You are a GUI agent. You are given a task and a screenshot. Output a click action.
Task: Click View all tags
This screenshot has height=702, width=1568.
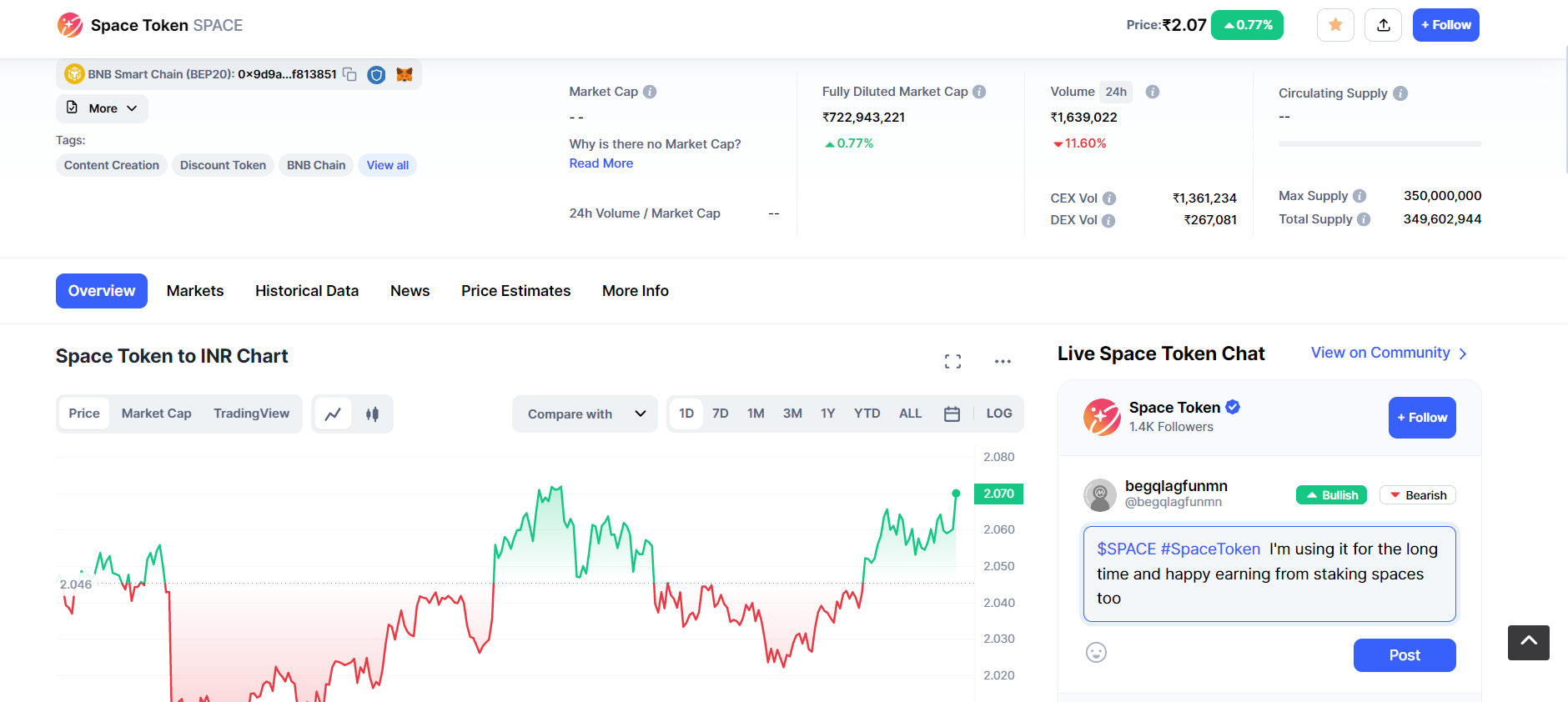click(388, 165)
